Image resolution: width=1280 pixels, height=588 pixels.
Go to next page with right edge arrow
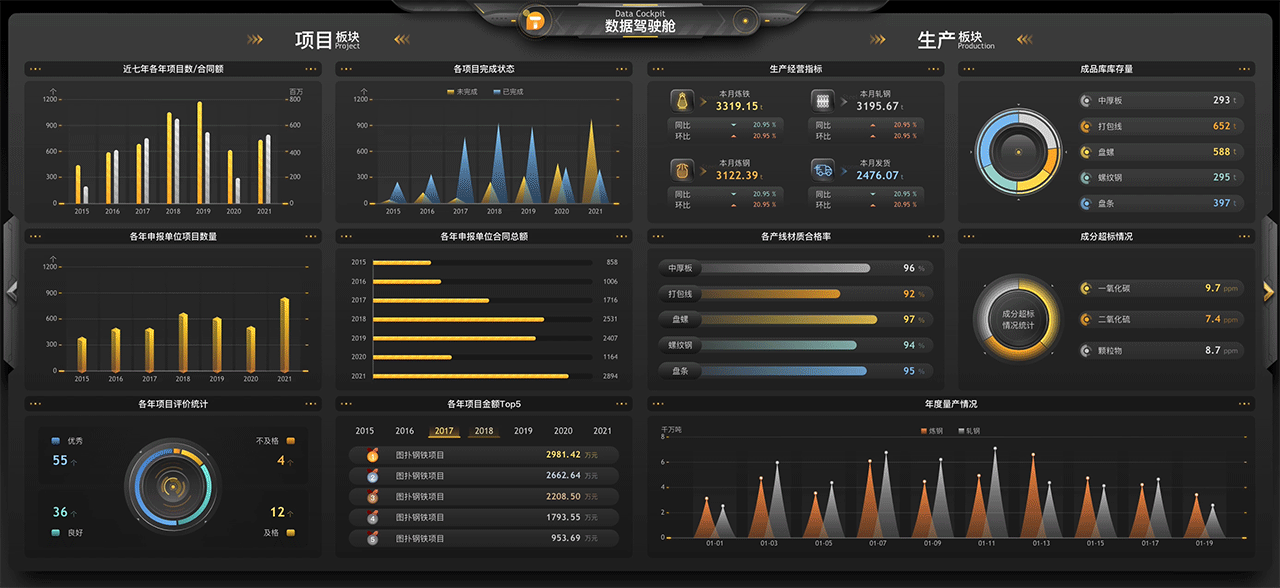click(1268, 291)
